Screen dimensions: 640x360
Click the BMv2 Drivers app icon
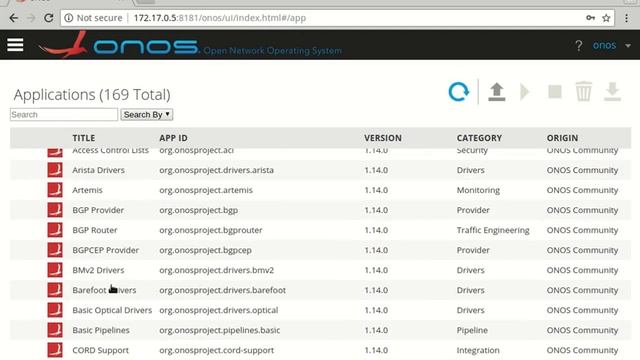[x=55, y=270]
